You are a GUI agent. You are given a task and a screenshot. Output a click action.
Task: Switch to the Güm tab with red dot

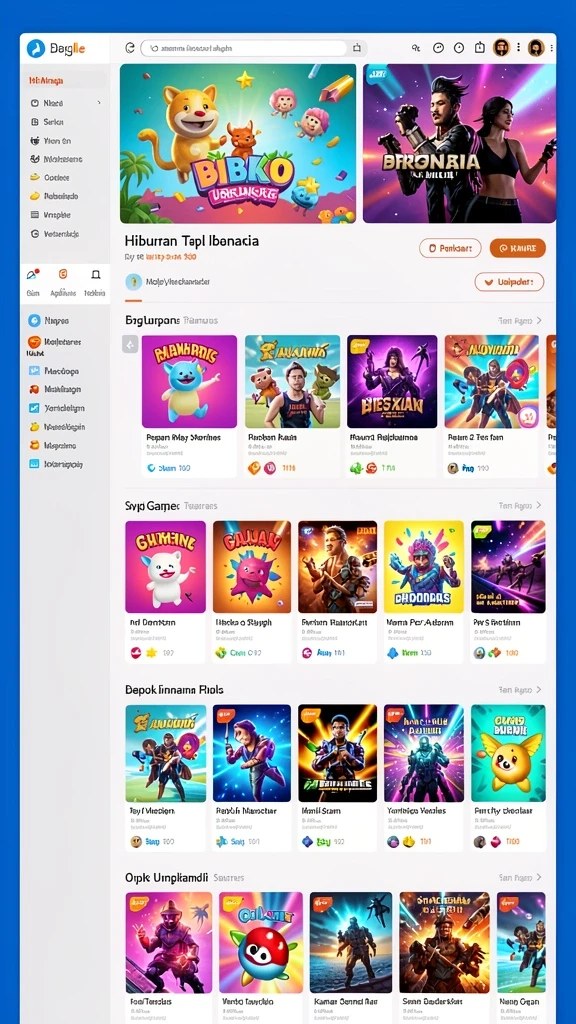[33, 283]
